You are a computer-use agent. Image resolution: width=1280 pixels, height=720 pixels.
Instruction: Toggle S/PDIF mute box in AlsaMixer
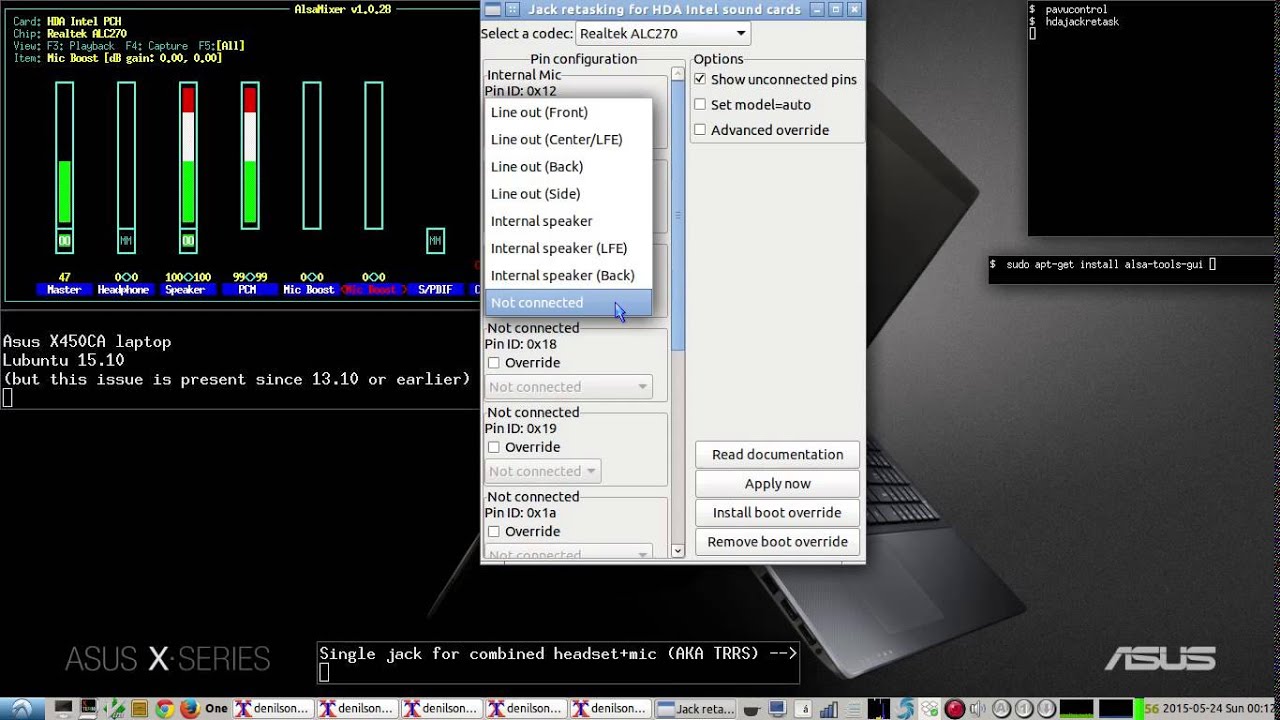(435, 240)
